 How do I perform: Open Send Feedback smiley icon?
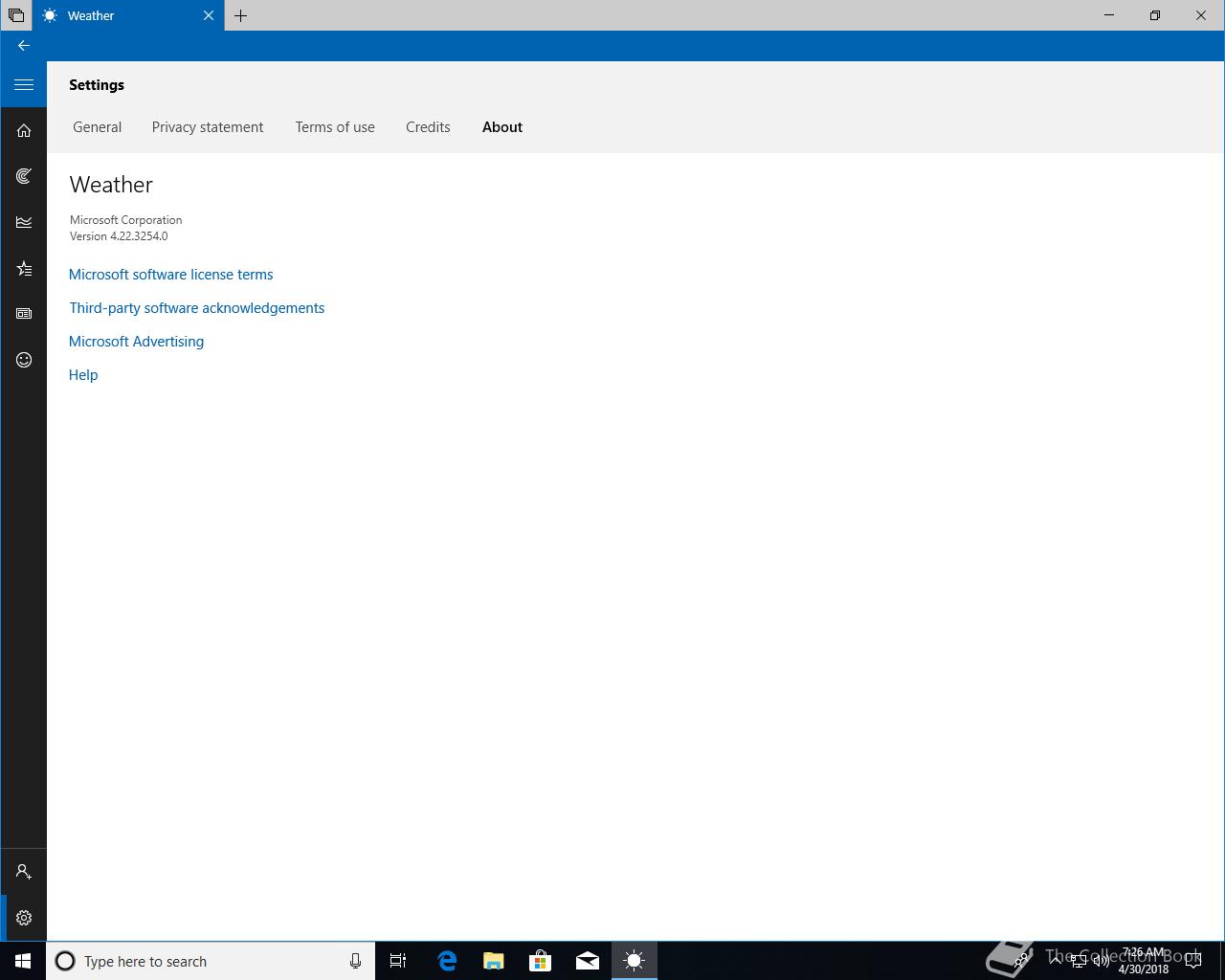[x=24, y=360]
